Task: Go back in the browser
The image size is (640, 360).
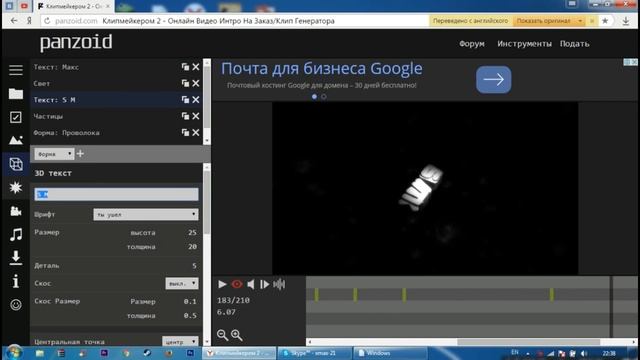Action: [x=14, y=21]
